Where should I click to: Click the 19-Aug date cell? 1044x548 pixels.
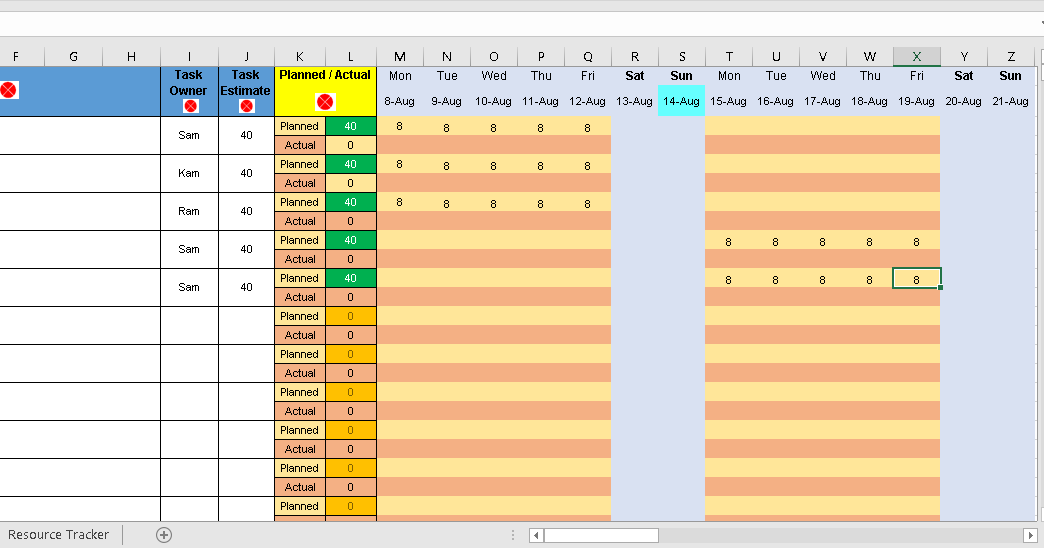917,101
